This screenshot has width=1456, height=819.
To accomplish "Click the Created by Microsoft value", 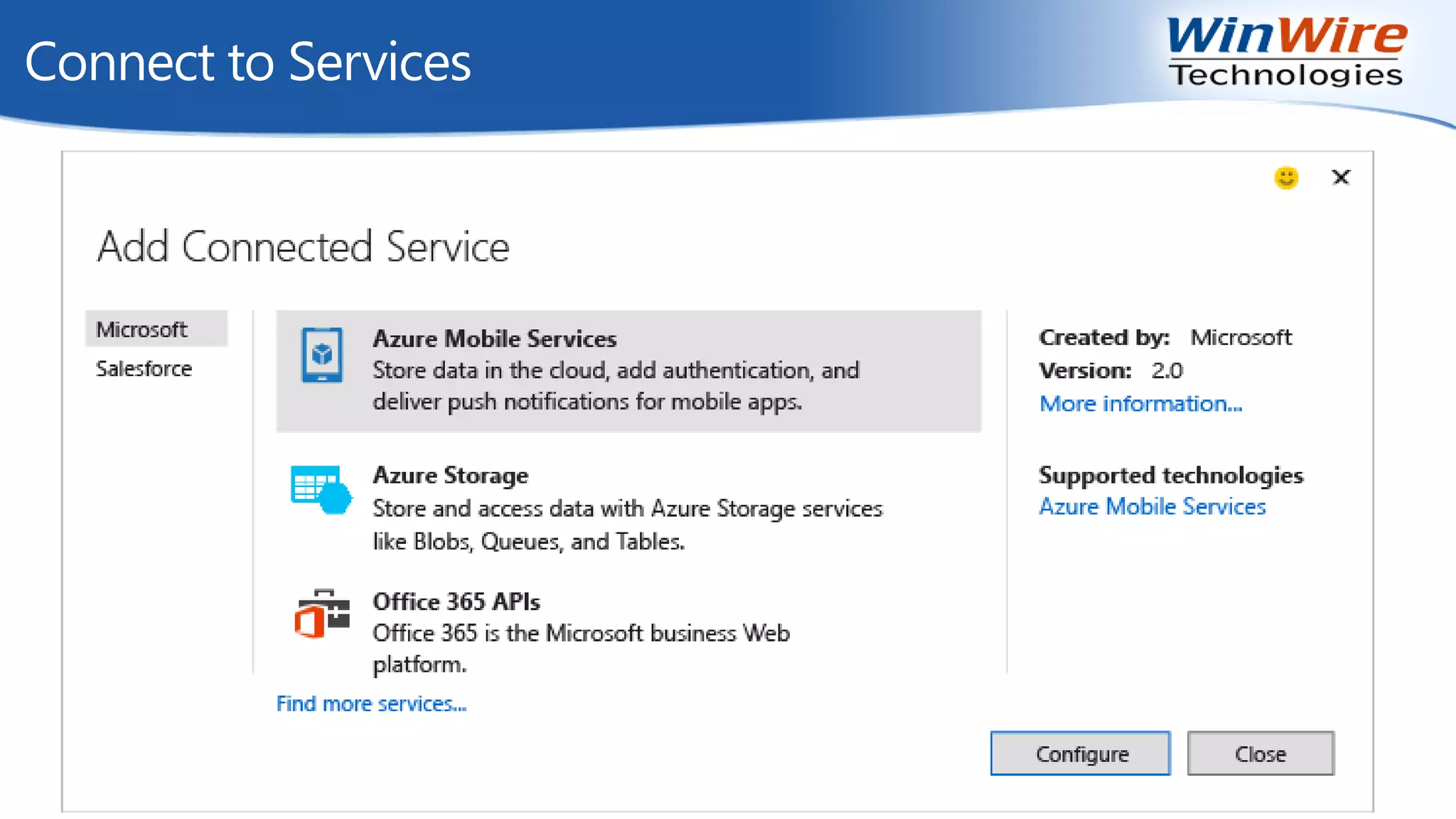I will click(x=1241, y=337).
